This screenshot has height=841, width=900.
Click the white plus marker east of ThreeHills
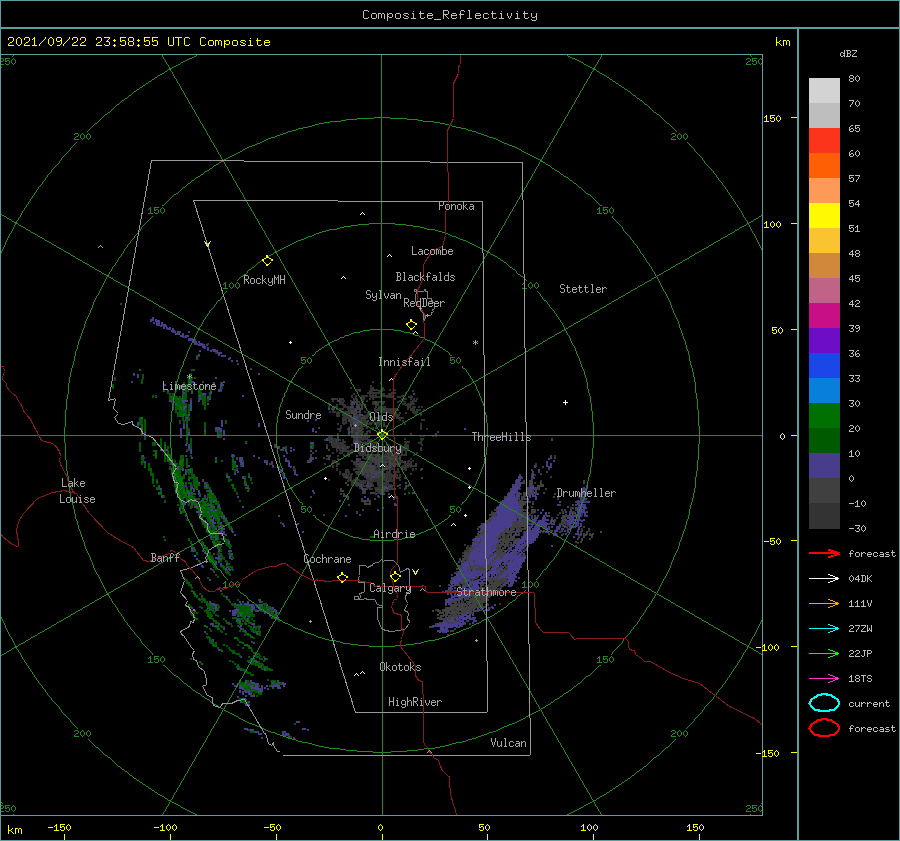565,402
